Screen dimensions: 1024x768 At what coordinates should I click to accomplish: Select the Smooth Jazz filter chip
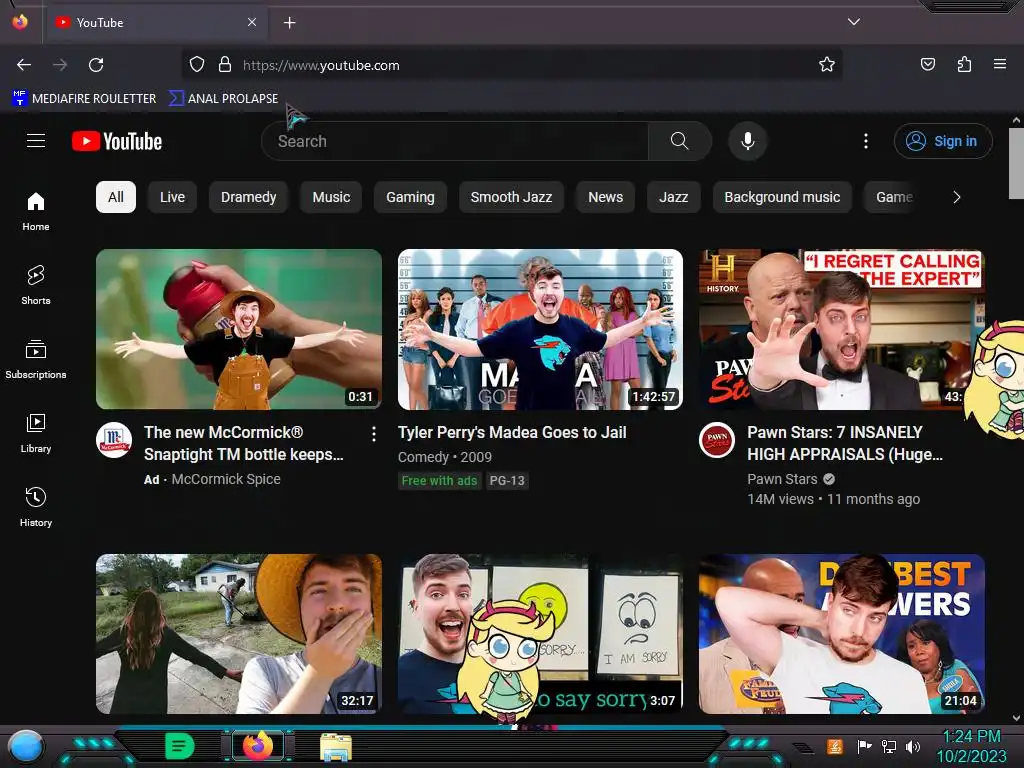[x=511, y=197]
